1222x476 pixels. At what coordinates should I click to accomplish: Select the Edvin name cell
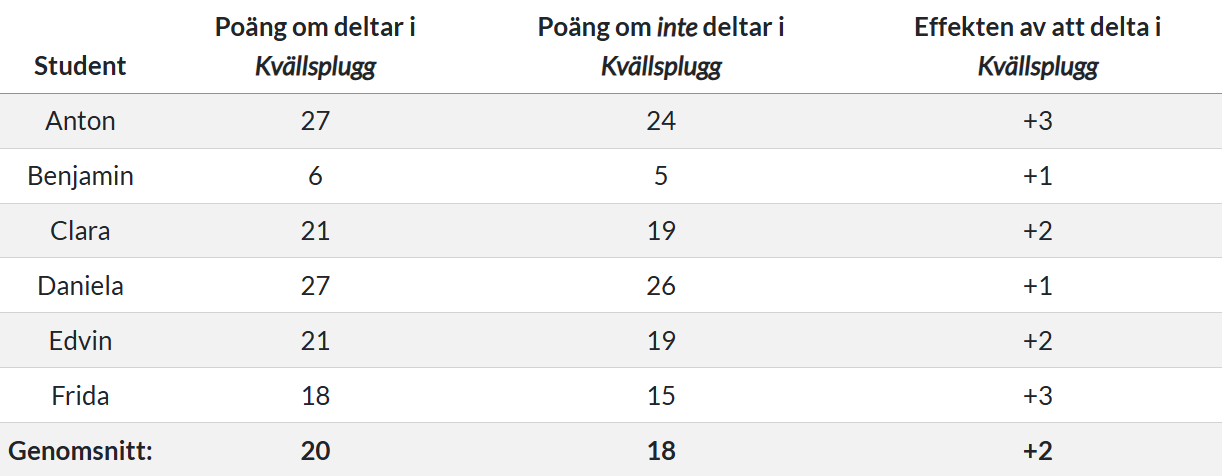(80, 341)
